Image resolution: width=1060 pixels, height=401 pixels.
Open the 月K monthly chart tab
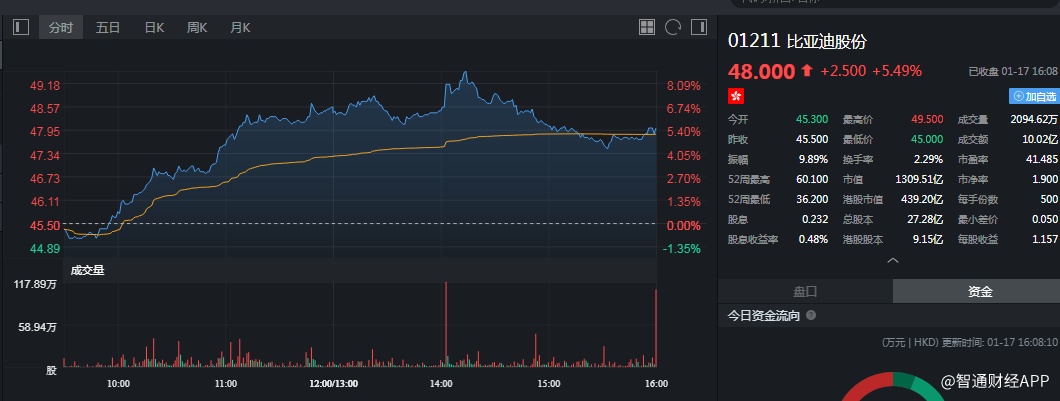click(240, 27)
